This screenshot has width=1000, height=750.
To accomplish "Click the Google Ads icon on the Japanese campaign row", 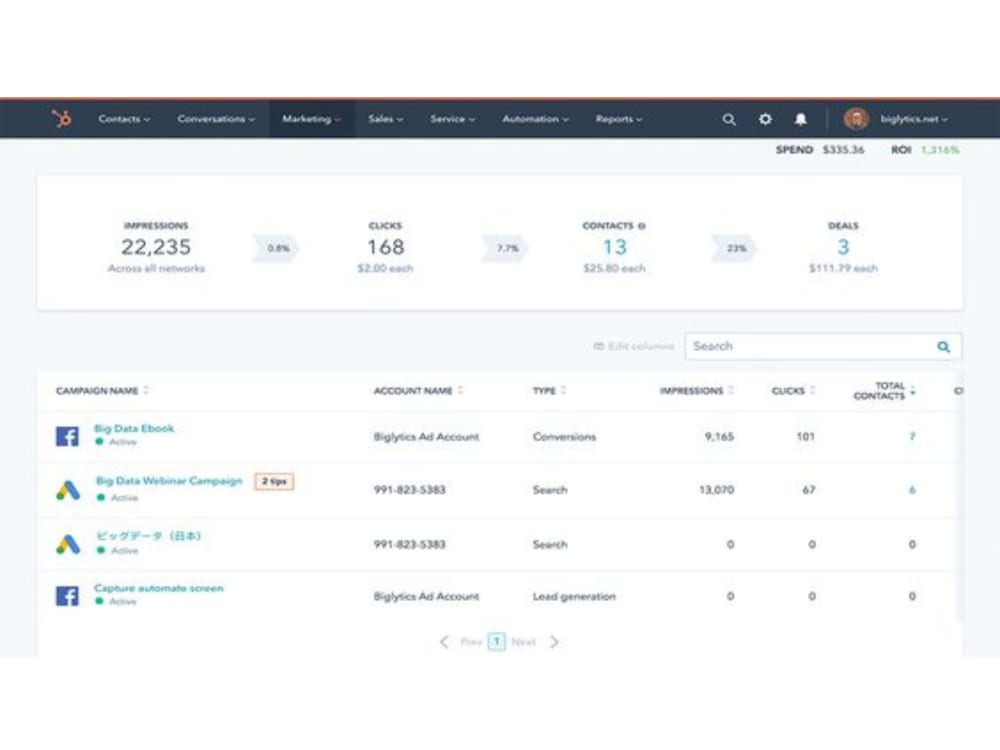I will click(66, 542).
